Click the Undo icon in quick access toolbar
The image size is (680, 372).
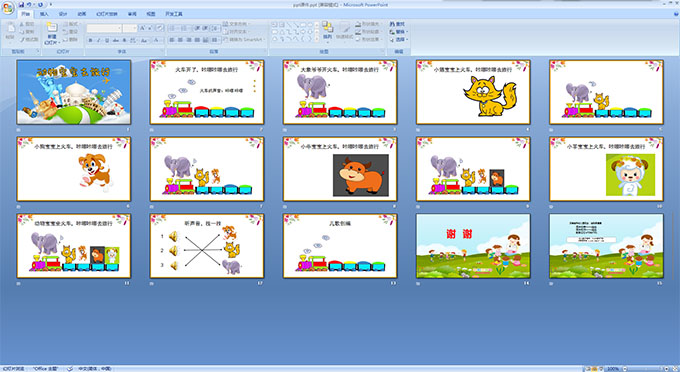(x=29, y=4)
